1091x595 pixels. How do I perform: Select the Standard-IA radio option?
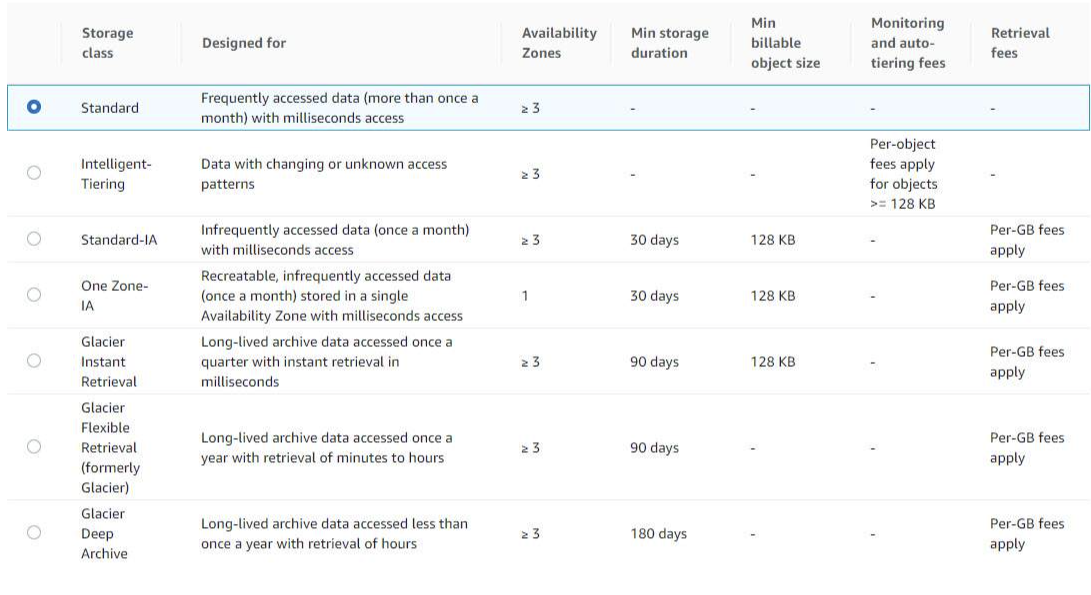34,239
